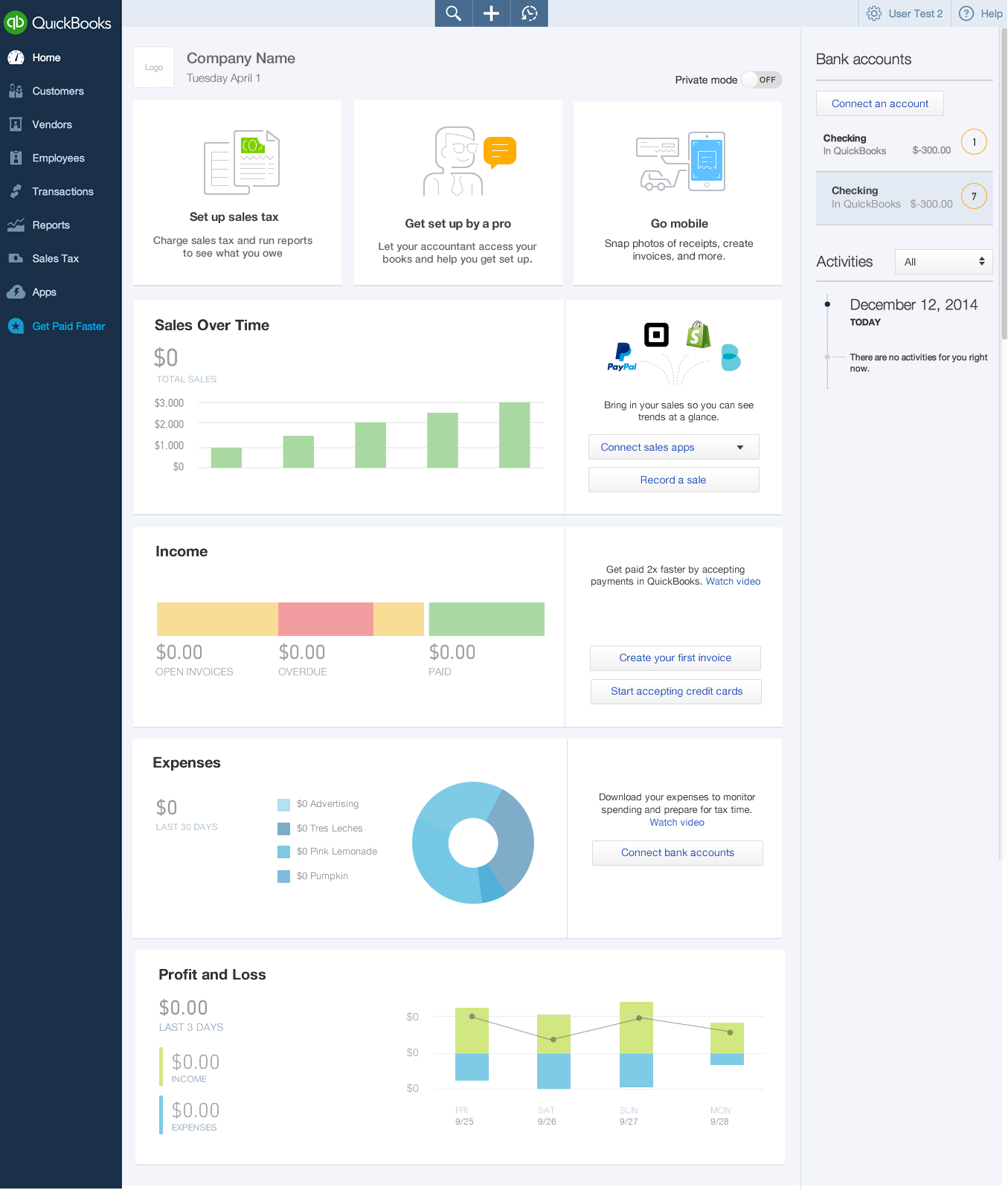The width and height of the screenshot is (1008, 1190).
Task: Open the Activities All filter dropdown
Action: (944, 262)
